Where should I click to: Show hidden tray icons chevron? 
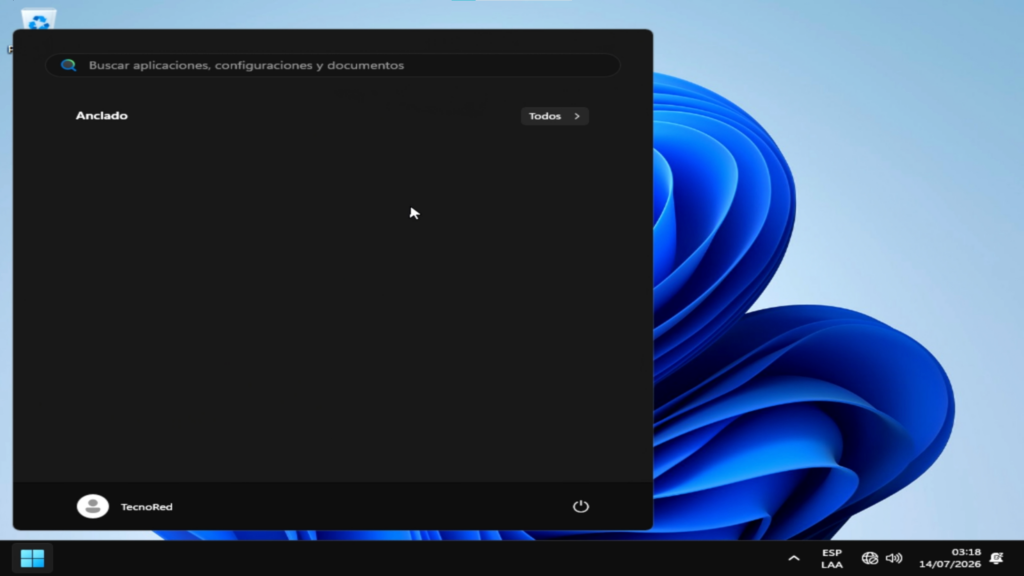point(793,558)
